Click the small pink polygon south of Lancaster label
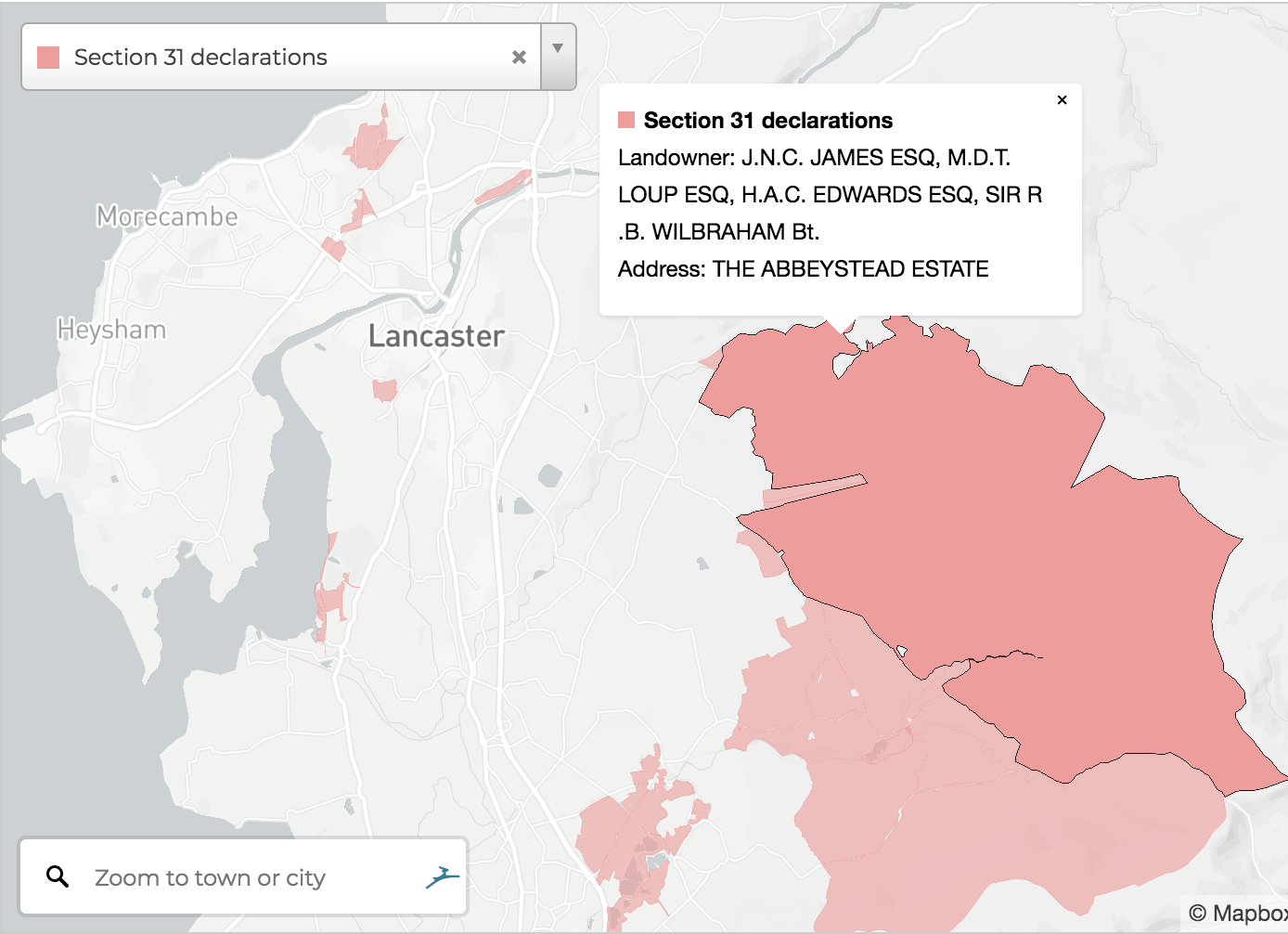Image resolution: width=1288 pixels, height=934 pixels. (x=382, y=390)
